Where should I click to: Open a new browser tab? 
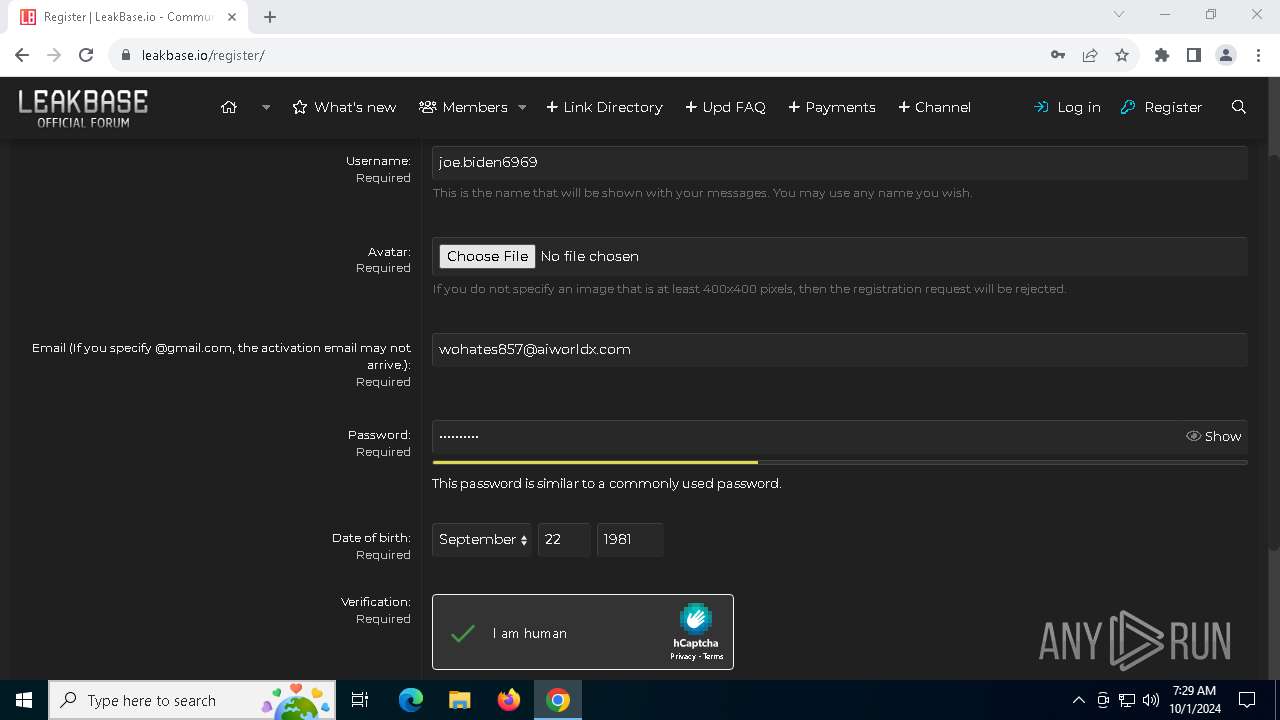(x=270, y=17)
